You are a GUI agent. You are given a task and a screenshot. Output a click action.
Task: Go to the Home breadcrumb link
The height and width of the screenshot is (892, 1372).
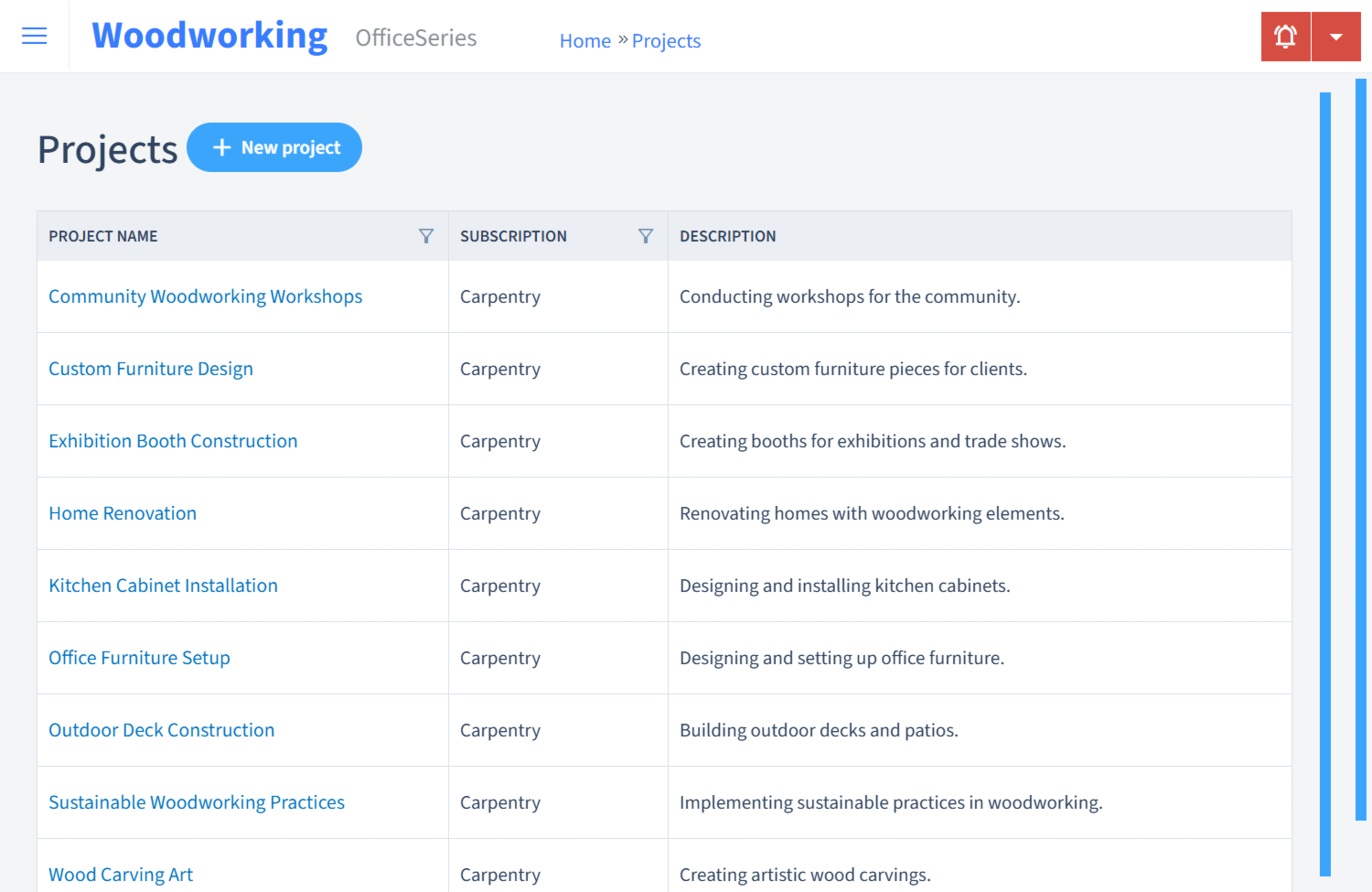[x=584, y=41]
